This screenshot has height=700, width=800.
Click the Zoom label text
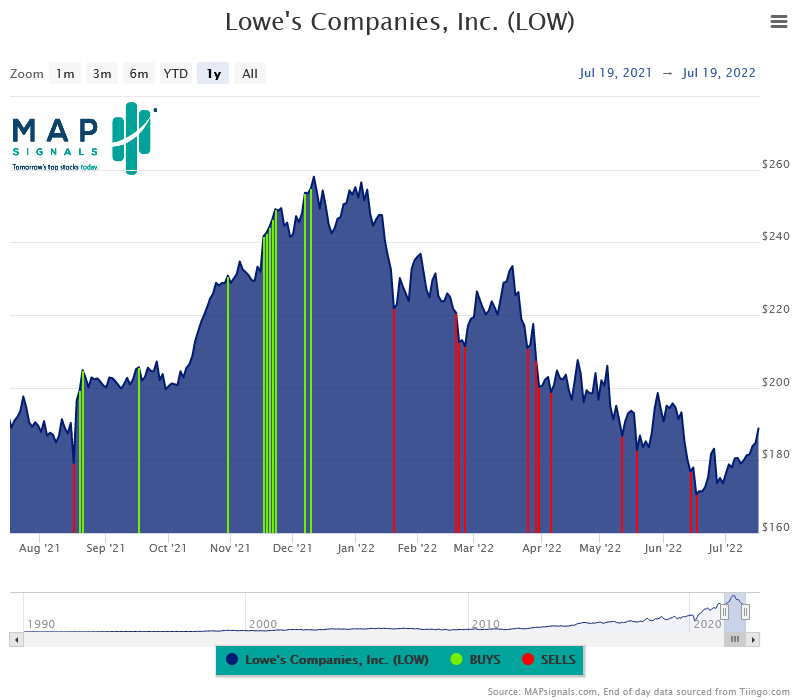(x=27, y=74)
